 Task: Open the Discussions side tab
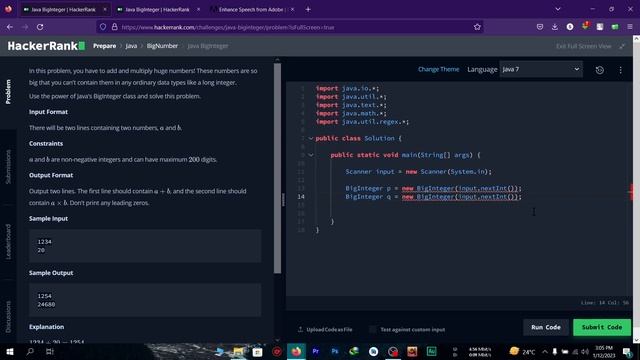coord(8,317)
